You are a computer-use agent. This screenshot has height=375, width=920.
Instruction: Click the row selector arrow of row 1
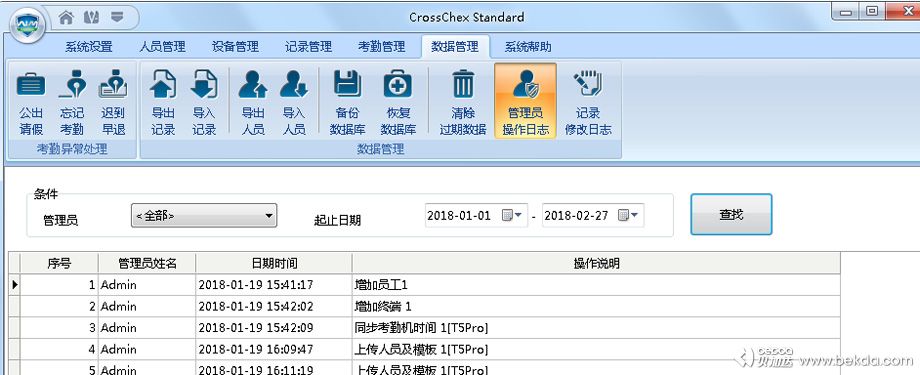(x=15, y=285)
